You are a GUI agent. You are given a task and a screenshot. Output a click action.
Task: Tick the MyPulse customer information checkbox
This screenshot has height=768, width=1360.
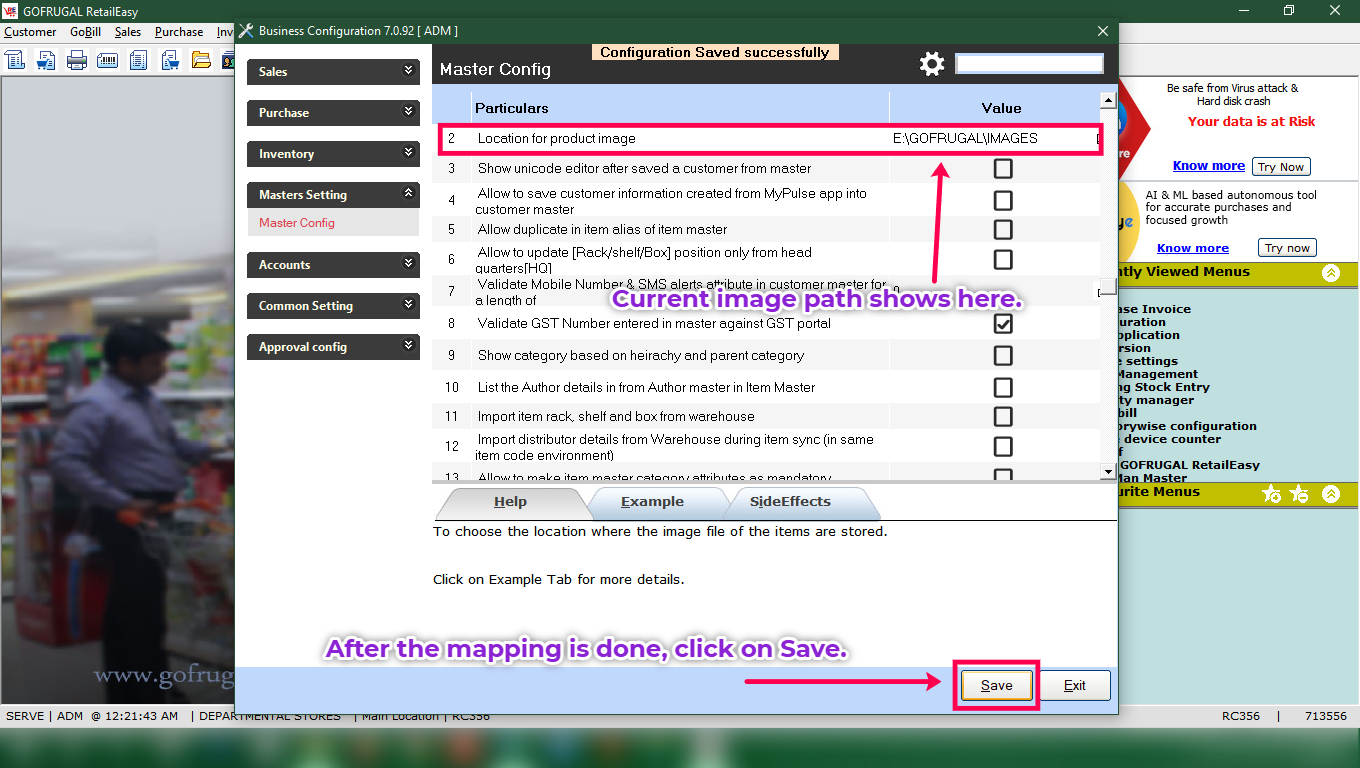click(x=1003, y=201)
